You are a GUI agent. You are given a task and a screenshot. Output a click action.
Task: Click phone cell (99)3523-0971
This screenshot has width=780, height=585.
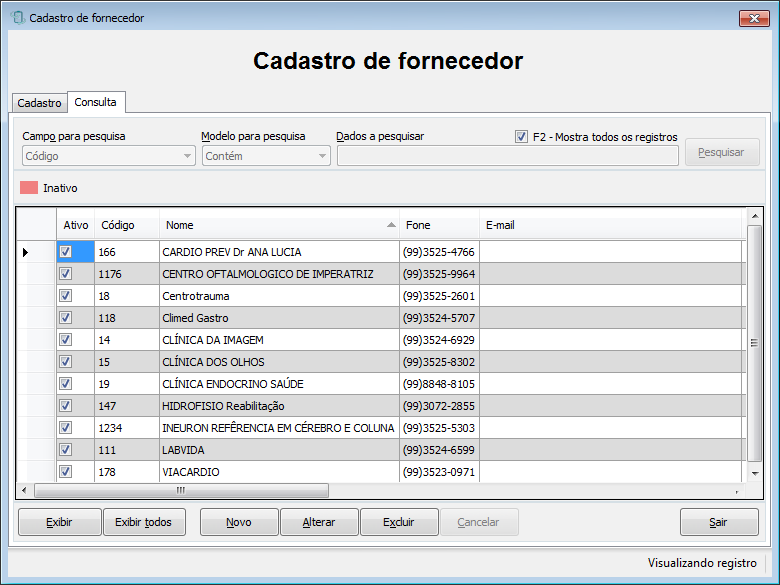click(439, 472)
